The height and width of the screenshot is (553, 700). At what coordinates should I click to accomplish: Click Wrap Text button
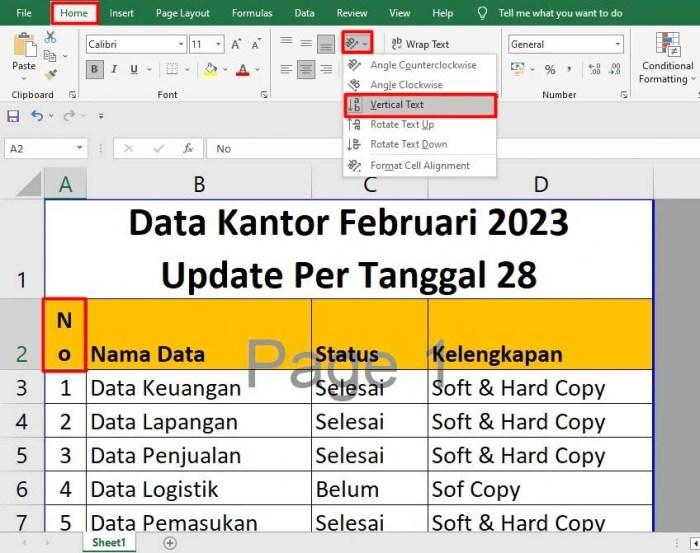tap(420, 44)
